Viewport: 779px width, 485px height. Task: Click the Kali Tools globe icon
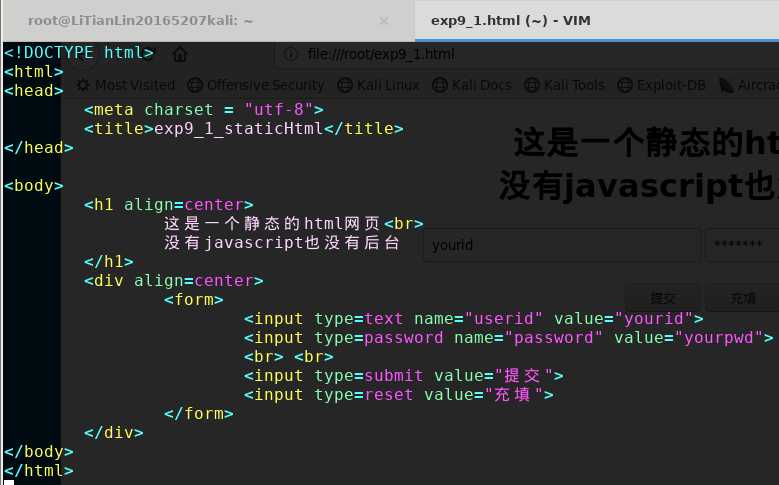click(x=532, y=85)
